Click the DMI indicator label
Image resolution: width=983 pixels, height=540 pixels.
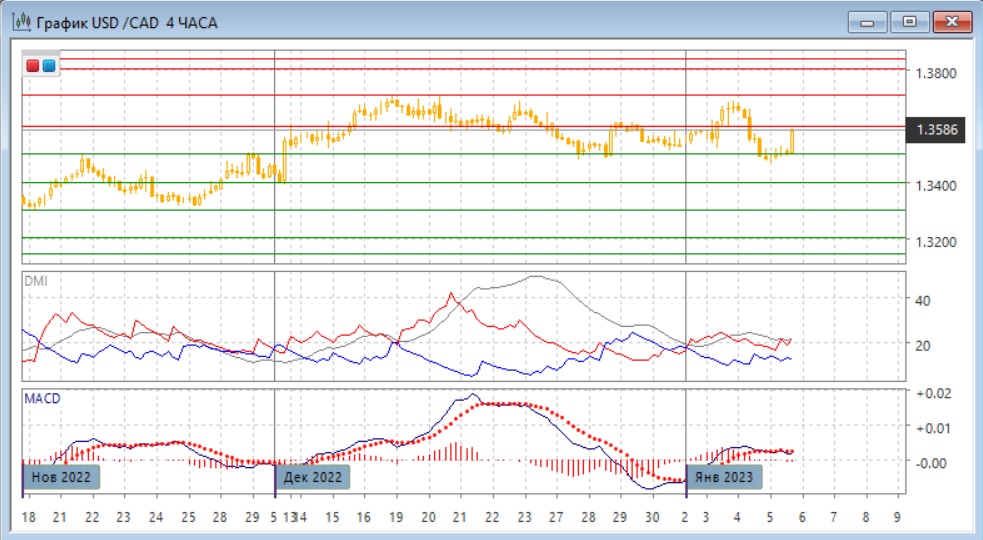pyautogui.click(x=35, y=281)
